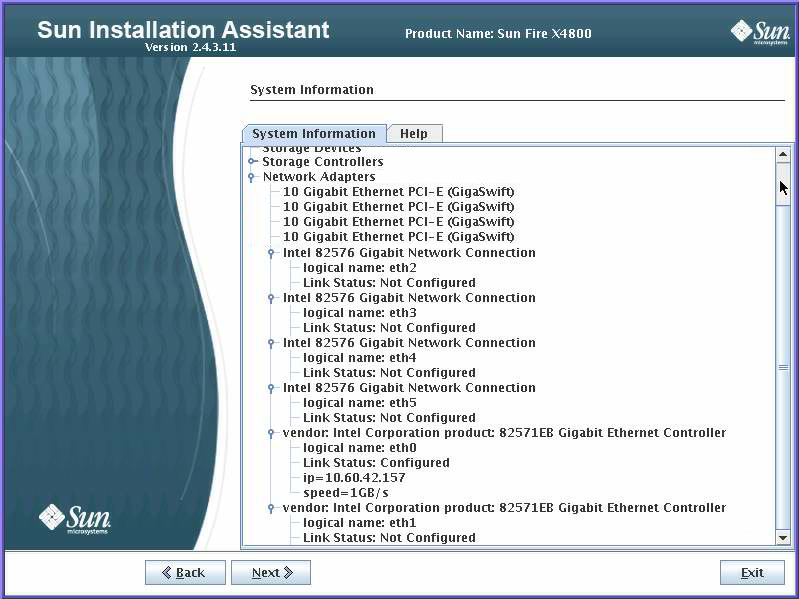Collapse the 82571EB controller node with eth0
799x599 pixels.
click(271, 433)
